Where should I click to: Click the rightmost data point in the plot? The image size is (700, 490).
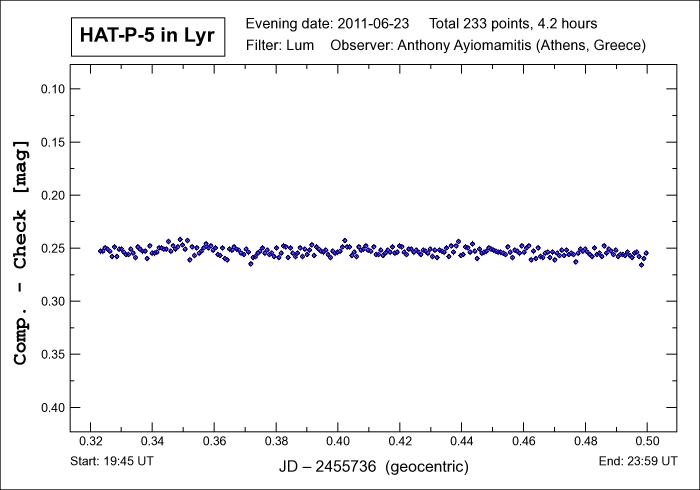pyautogui.click(x=646, y=253)
